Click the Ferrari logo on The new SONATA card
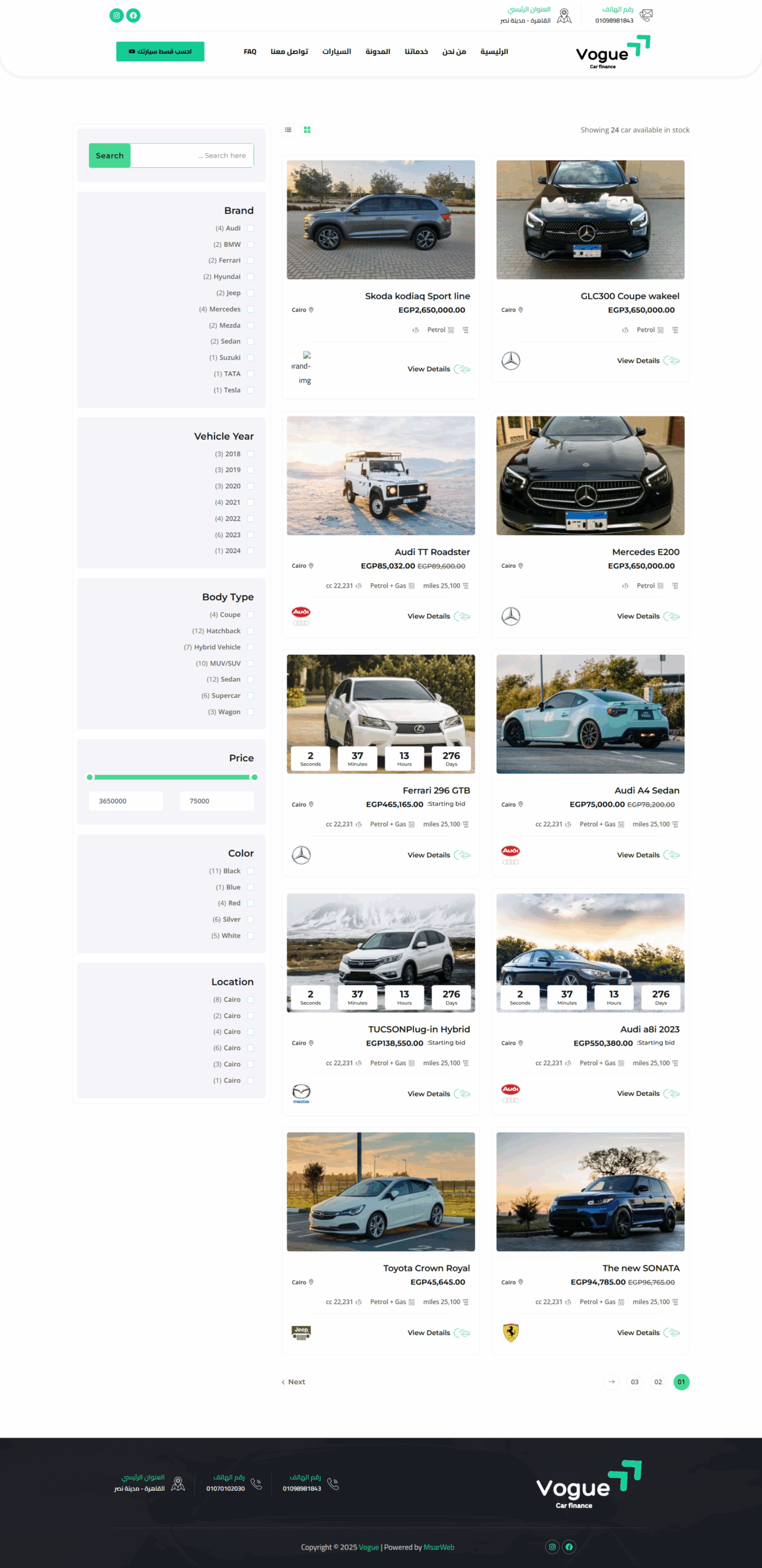The image size is (762, 1568). 511,1333
